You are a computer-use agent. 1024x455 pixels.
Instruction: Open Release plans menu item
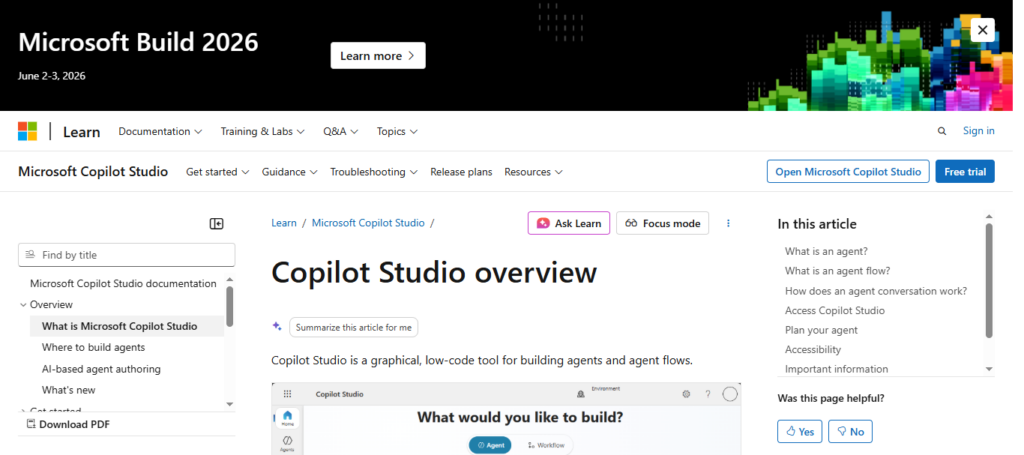[461, 172]
